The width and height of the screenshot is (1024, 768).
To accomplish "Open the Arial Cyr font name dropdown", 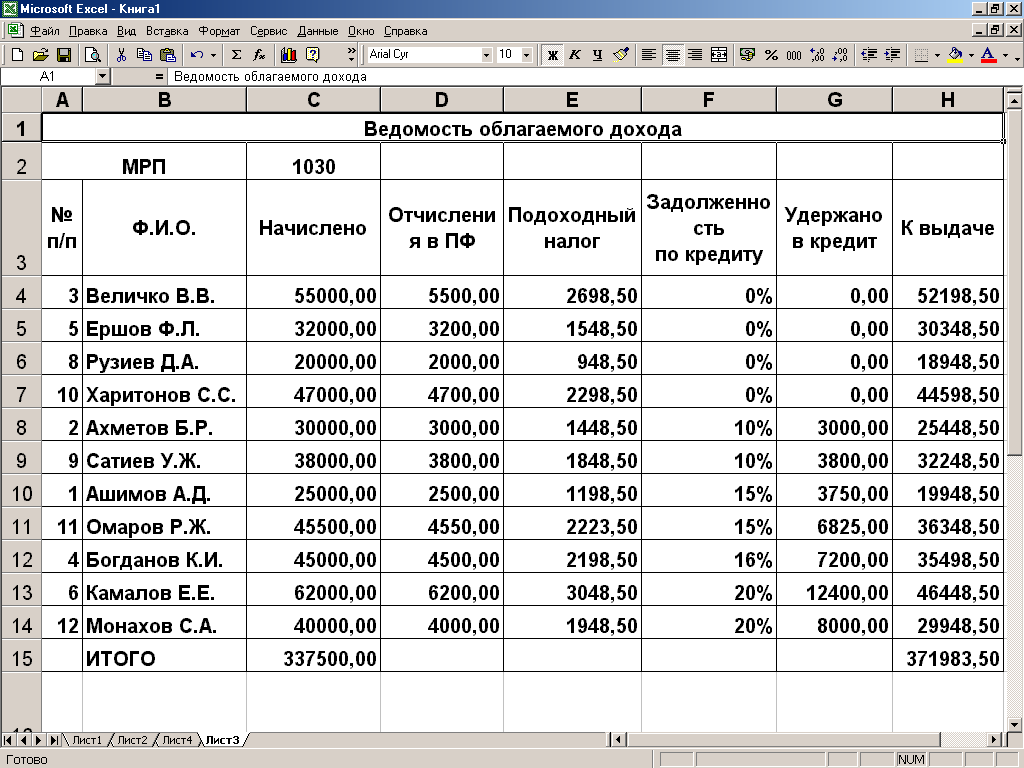I will (x=486, y=55).
